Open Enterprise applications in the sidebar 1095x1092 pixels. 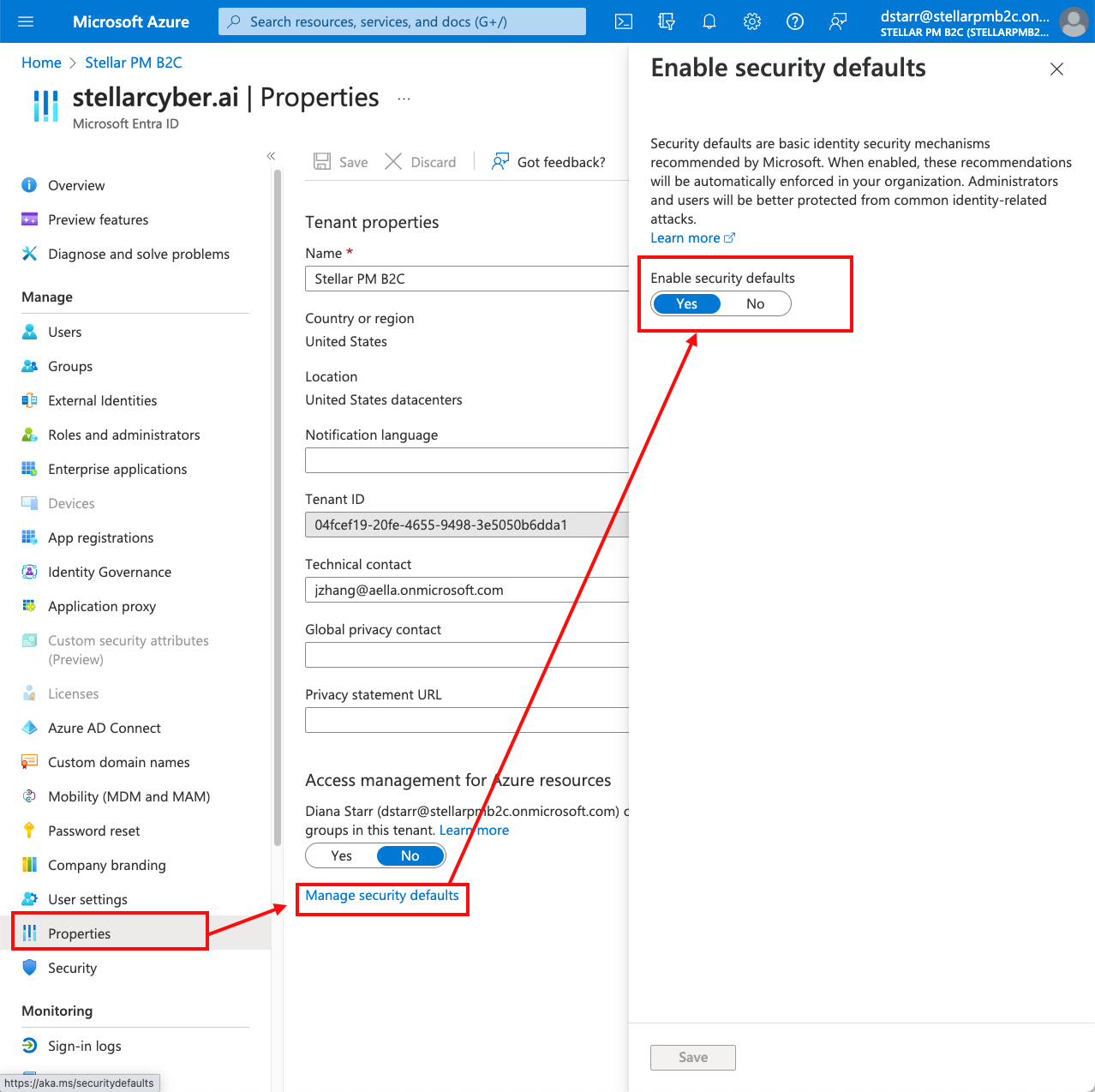tap(117, 469)
